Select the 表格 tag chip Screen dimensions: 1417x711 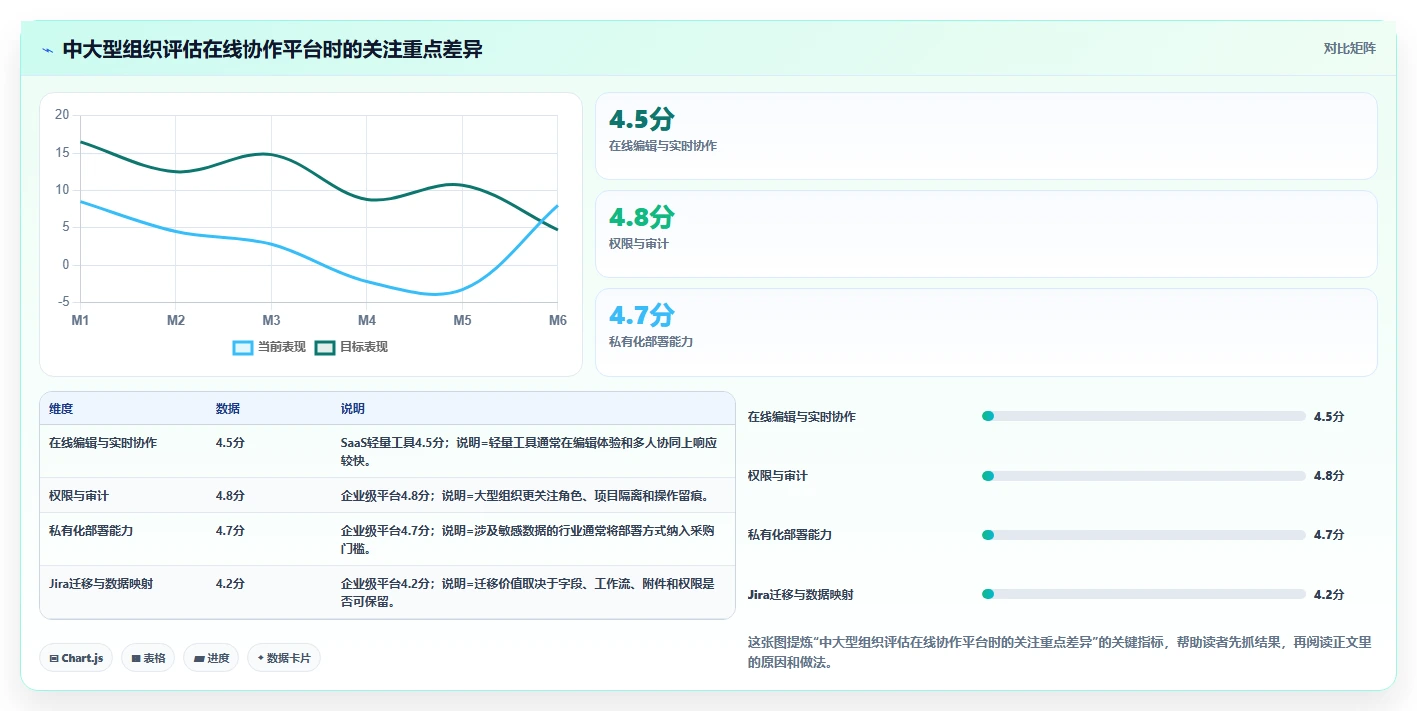[148, 658]
